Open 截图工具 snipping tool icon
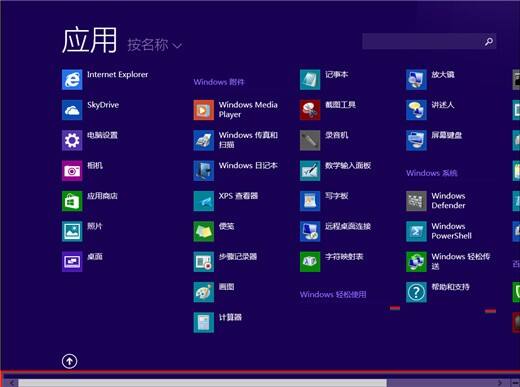 310,110
